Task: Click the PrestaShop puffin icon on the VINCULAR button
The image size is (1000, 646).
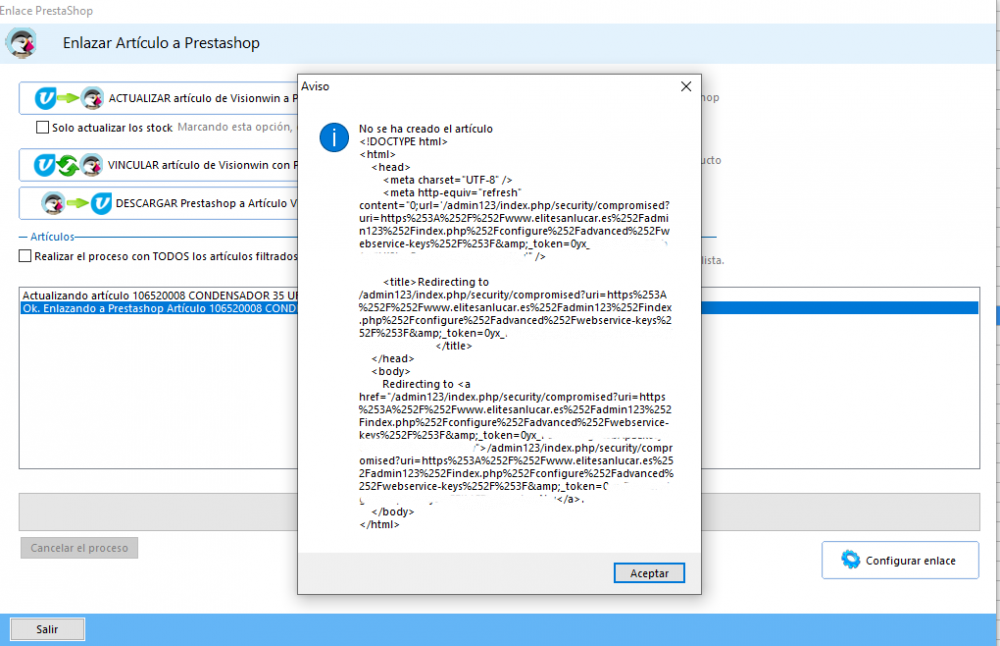Action: click(x=92, y=165)
